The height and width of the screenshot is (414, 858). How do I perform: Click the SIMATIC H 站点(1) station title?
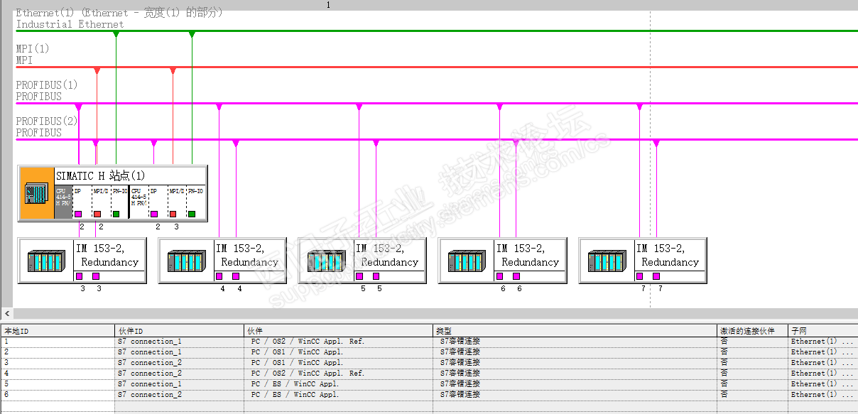[101, 176]
